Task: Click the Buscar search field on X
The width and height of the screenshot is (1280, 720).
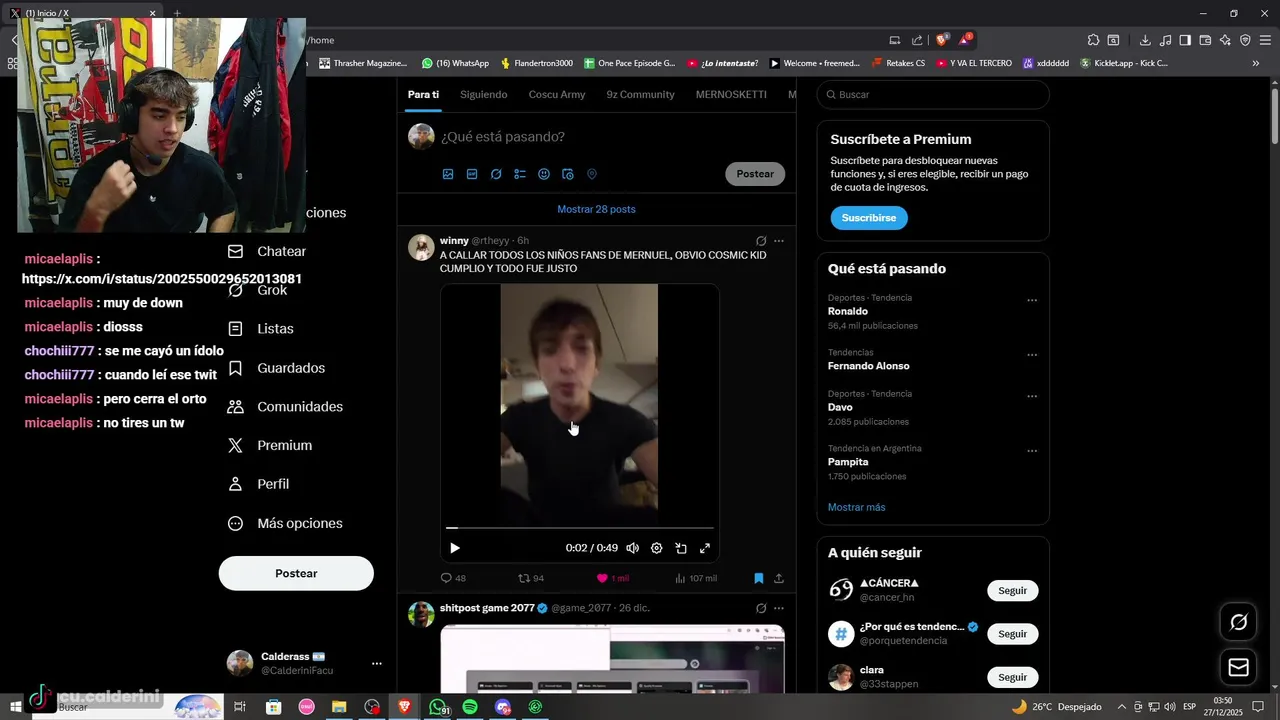Action: 933,94
